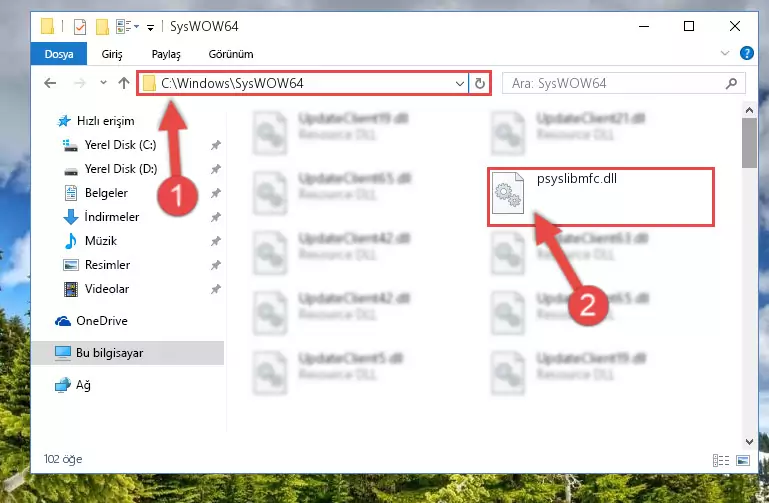Click the pin icon next to İndirmeler

click(x=215, y=217)
